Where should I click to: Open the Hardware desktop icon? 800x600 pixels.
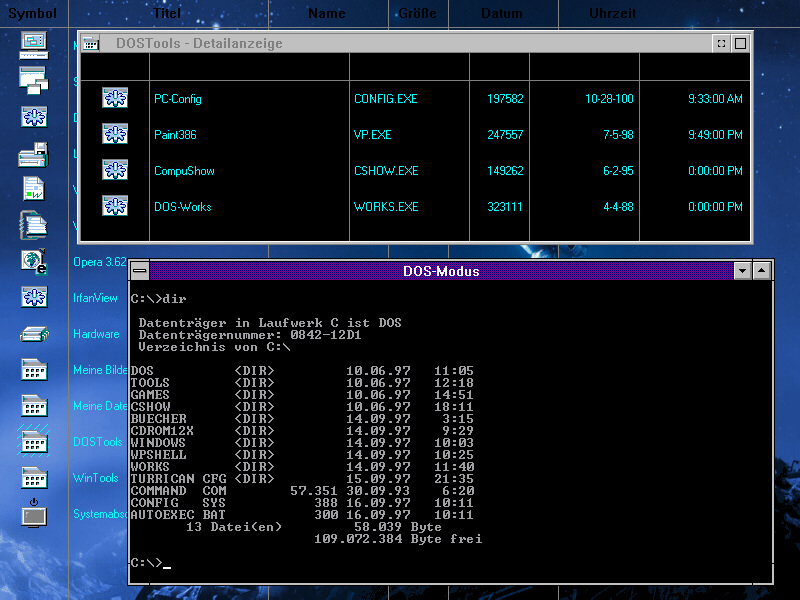click(x=34, y=334)
